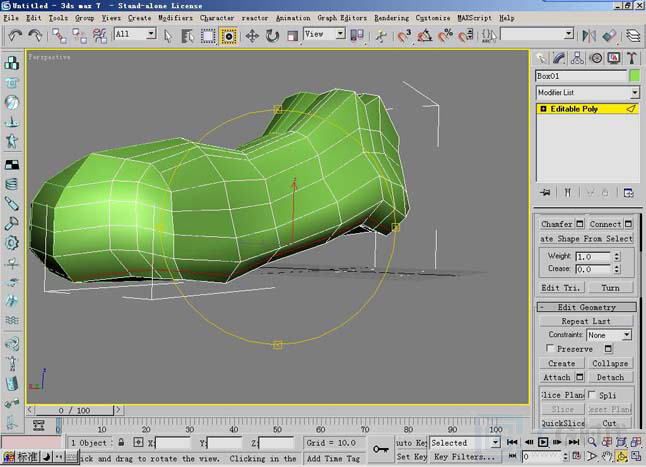Image resolution: width=646 pixels, height=467 pixels.
Task: Open the View reference coordinate dropdown
Action: [x=324, y=34]
